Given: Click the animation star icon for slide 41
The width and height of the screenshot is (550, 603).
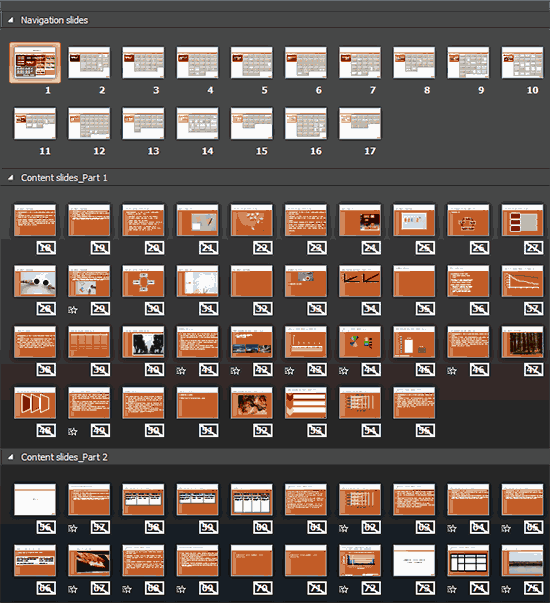Looking at the screenshot, I should click(181, 370).
